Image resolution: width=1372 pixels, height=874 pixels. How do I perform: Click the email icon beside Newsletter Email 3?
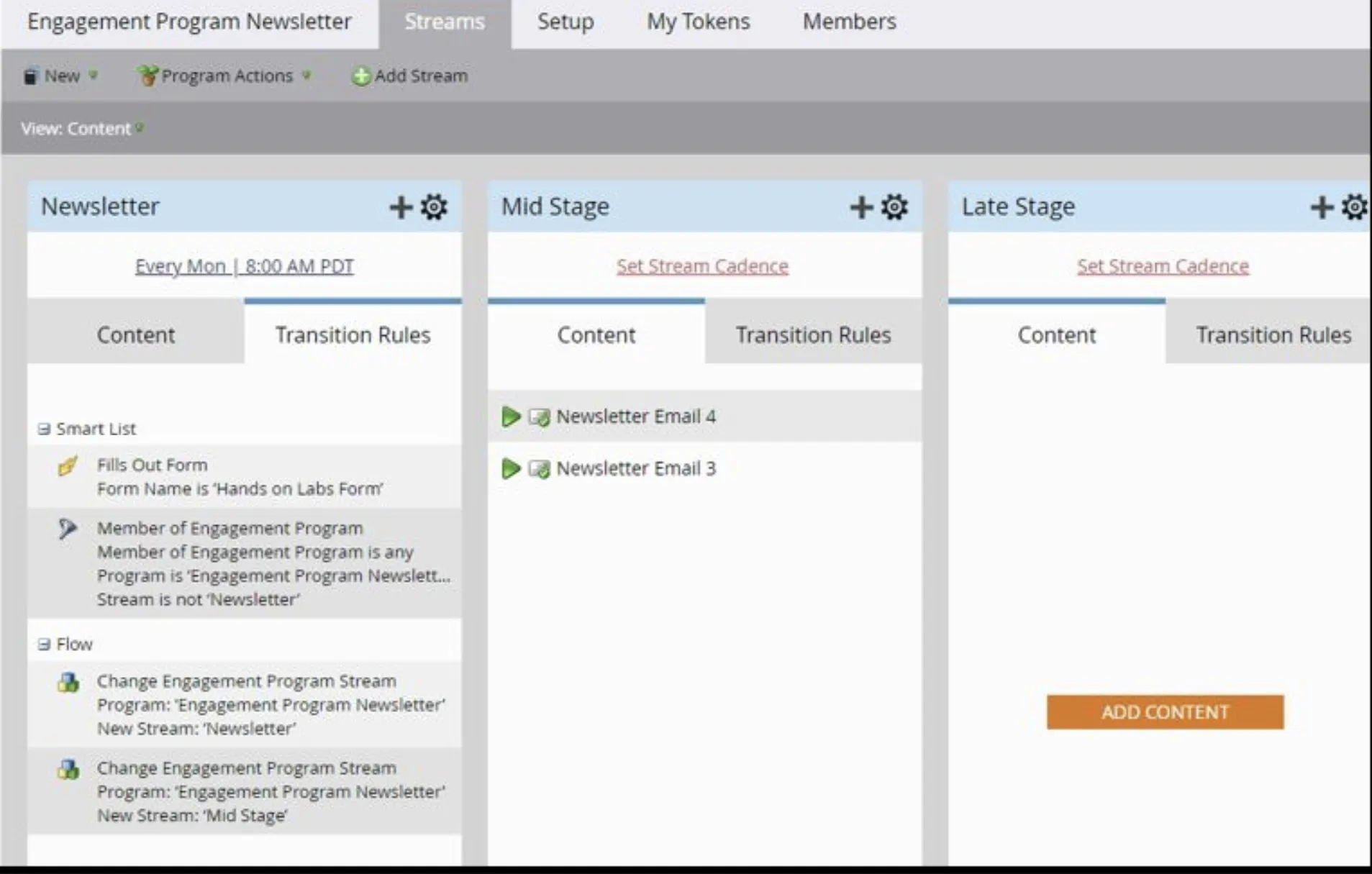pyautogui.click(x=539, y=470)
